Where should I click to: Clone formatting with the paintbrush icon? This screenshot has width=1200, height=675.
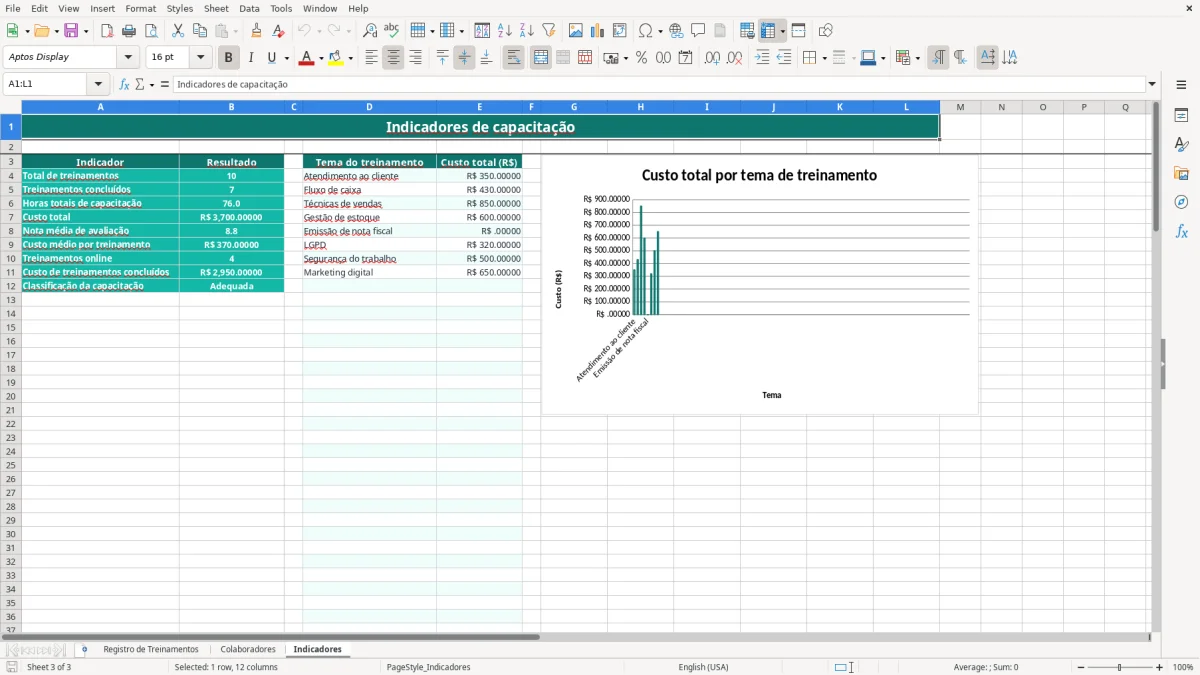(x=256, y=31)
